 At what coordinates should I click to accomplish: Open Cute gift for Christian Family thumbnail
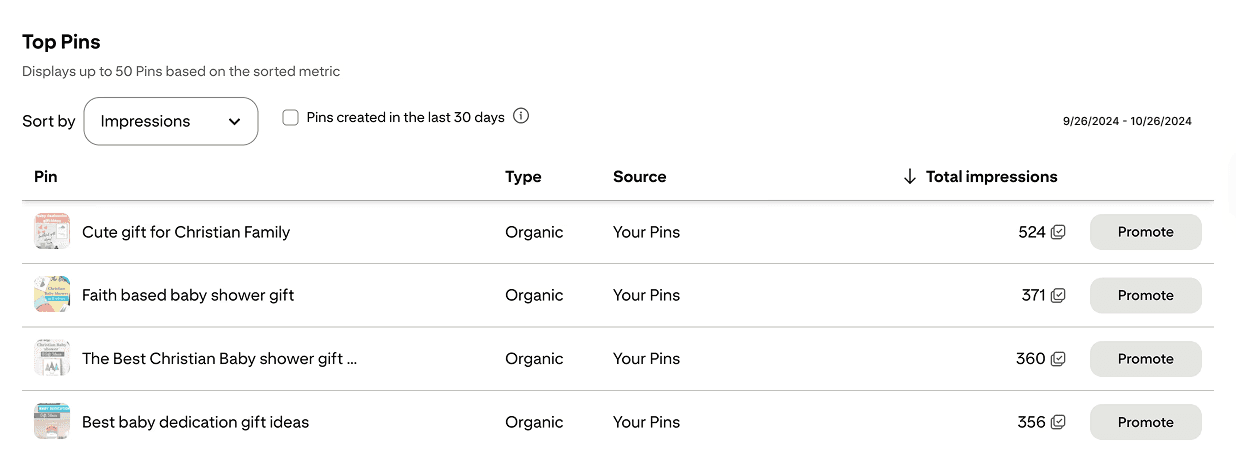(x=52, y=232)
